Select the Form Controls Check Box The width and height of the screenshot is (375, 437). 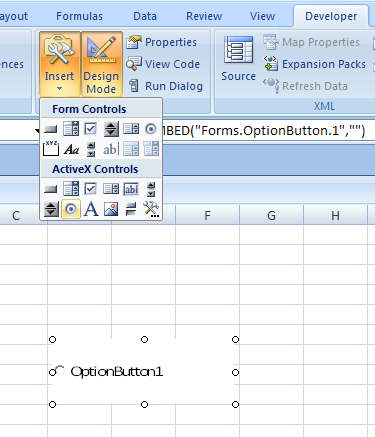point(91,129)
